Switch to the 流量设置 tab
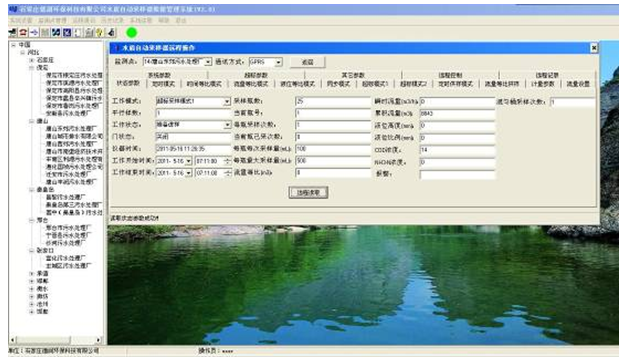Image resolution: width=626 pixels, height=362 pixels. point(578,84)
